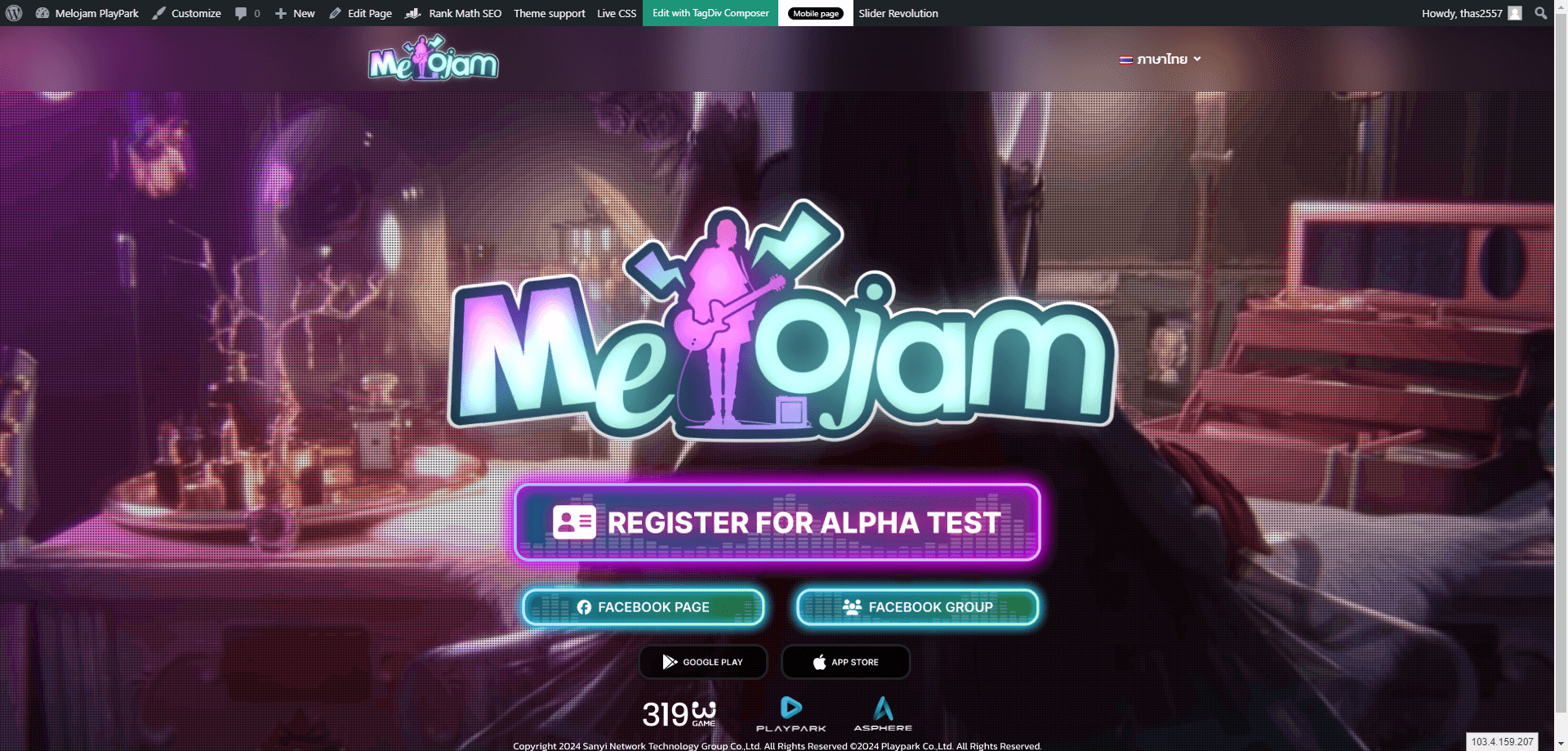The height and width of the screenshot is (751, 1568).
Task: Click the WordPress logo icon
Action: pos(14,13)
